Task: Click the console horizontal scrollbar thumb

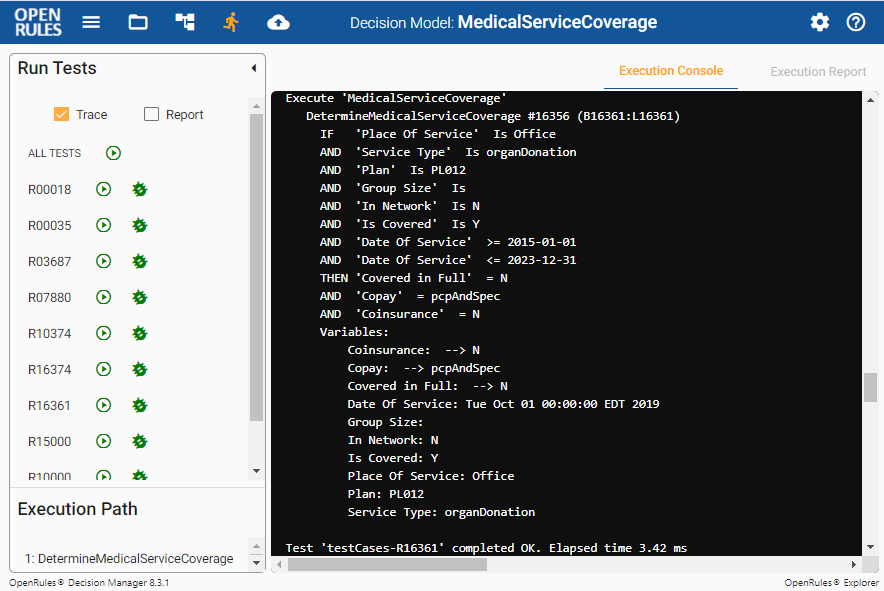Action: pos(386,564)
